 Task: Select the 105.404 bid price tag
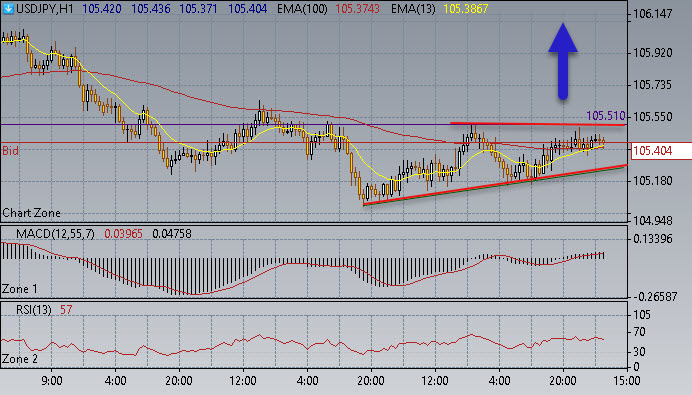pos(661,151)
